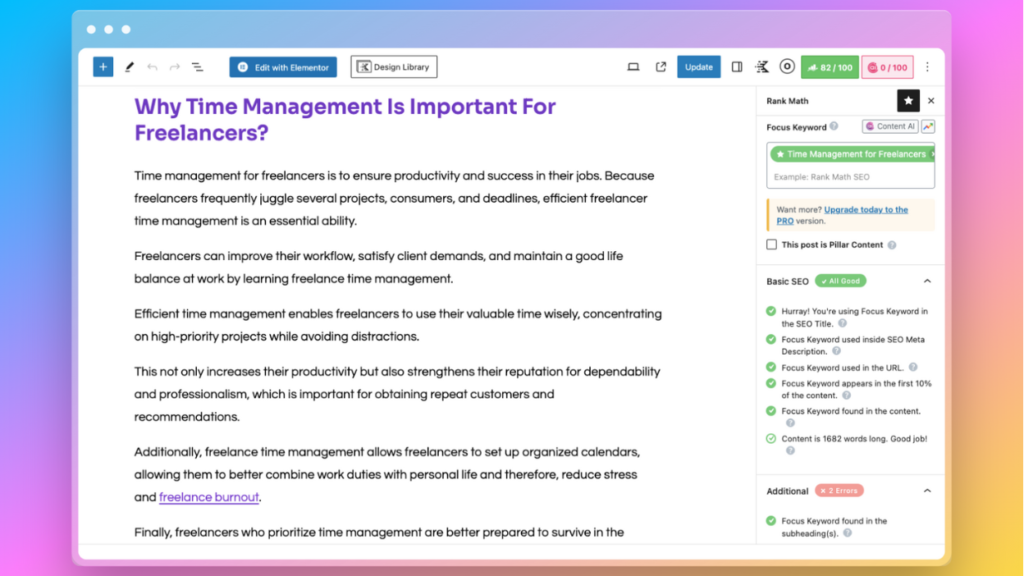Redo the last undone change

coord(174,67)
